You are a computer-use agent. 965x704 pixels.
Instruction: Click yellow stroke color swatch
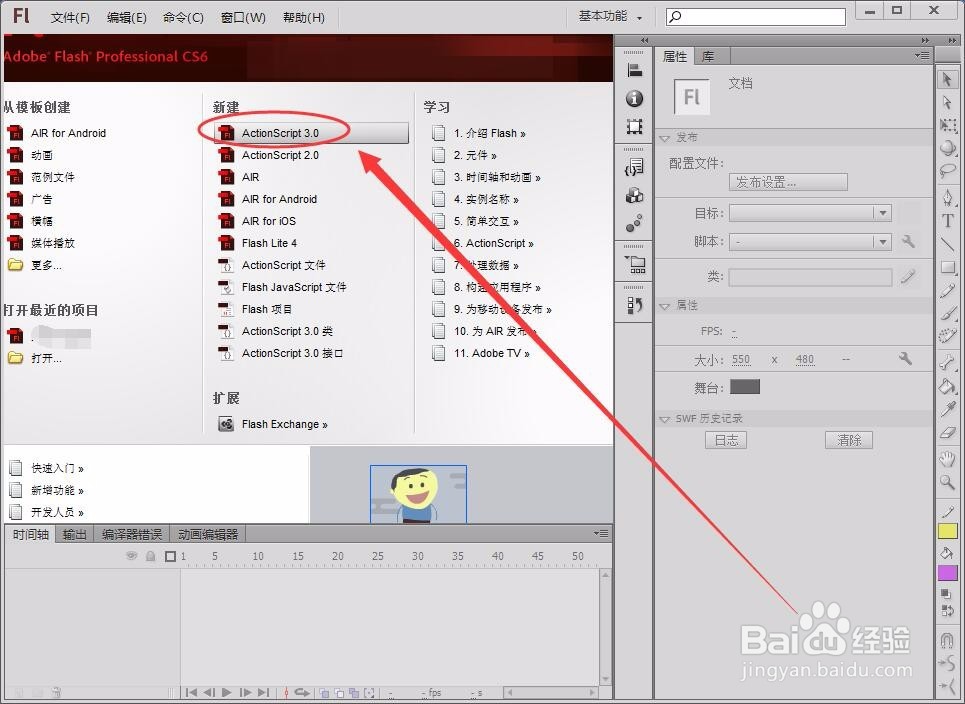(948, 531)
